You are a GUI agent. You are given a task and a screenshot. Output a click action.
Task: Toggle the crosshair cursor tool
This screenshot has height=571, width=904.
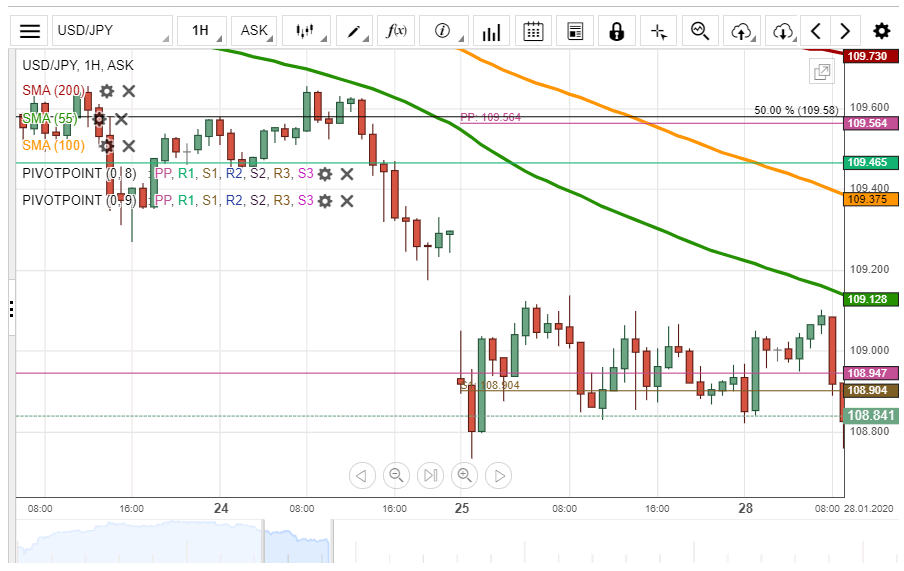click(x=658, y=31)
